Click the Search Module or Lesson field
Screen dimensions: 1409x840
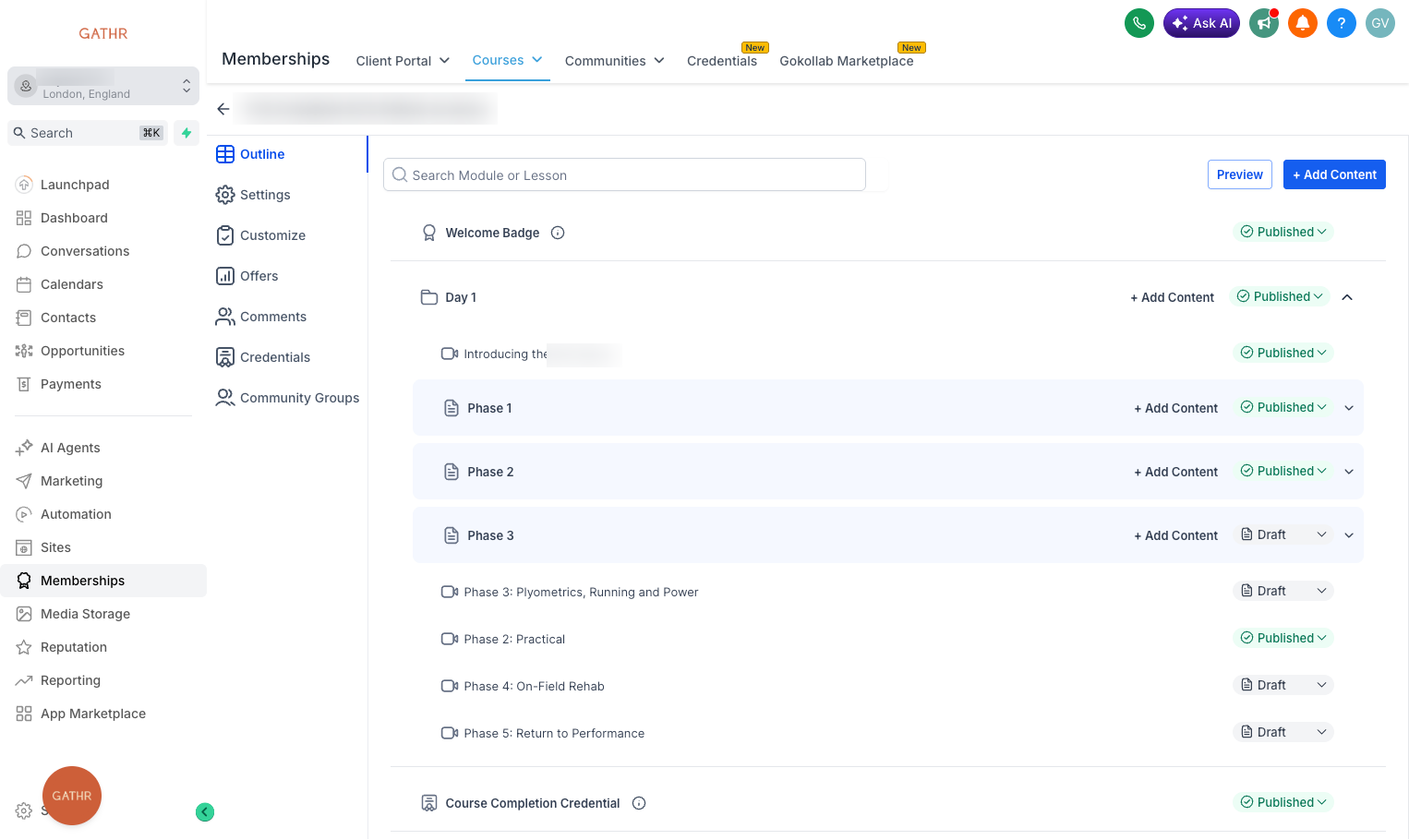tap(624, 175)
